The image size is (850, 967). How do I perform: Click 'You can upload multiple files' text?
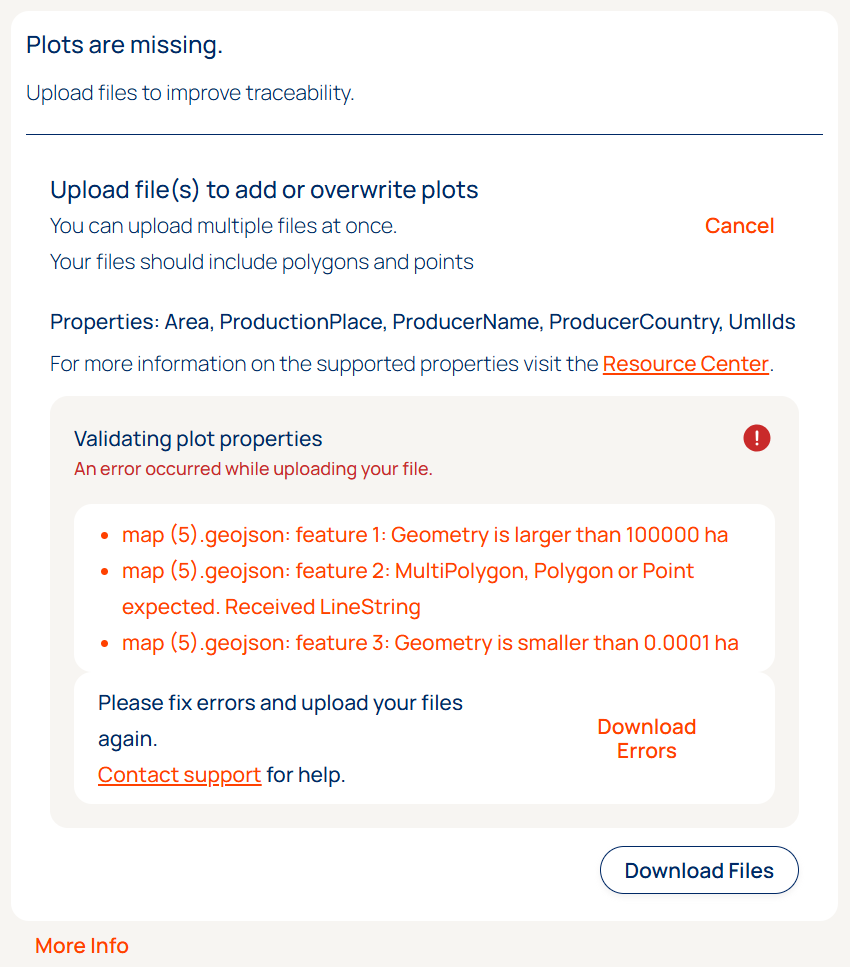[224, 226]
